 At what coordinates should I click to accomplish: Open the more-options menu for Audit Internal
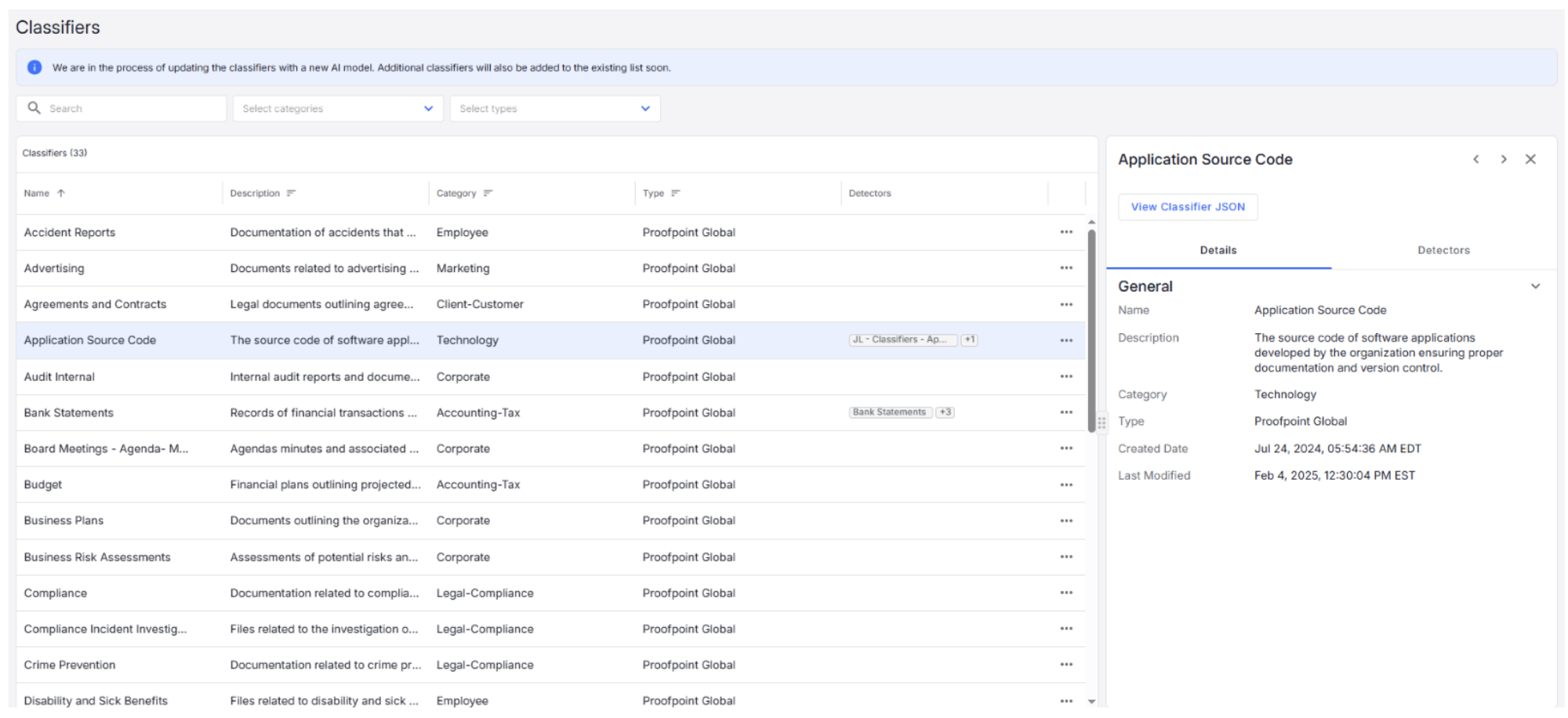point(1066,376)
